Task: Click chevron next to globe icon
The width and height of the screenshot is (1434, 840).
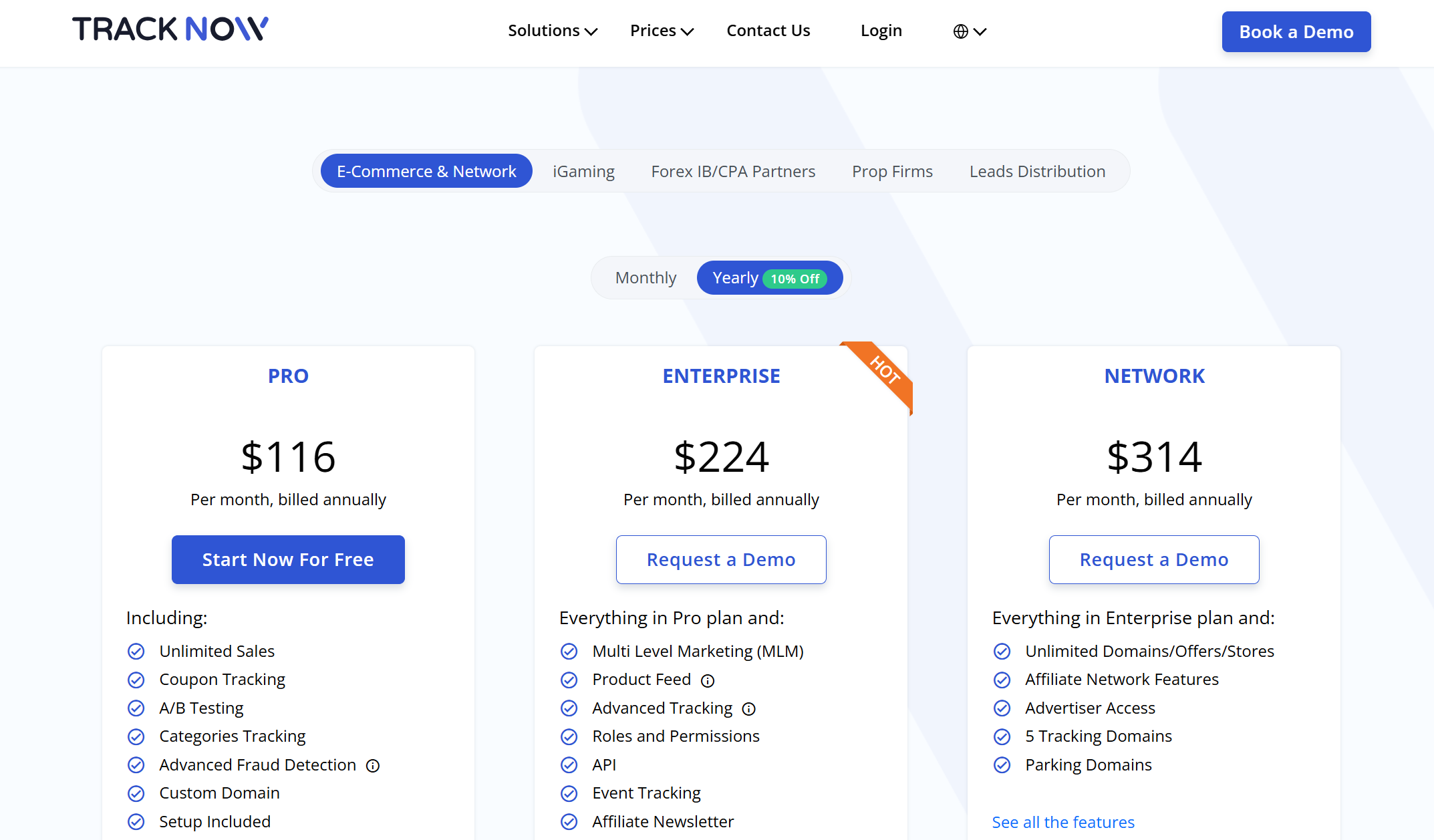Action: click(x=980, y=31)
